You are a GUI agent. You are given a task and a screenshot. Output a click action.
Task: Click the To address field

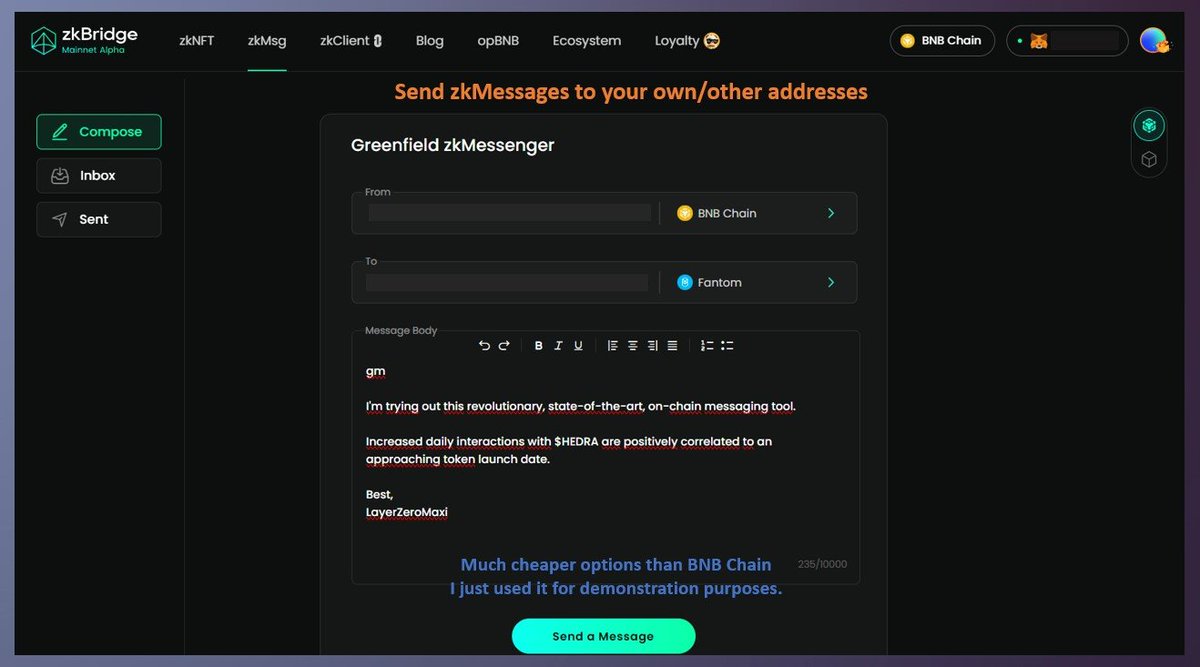[507, 283]
